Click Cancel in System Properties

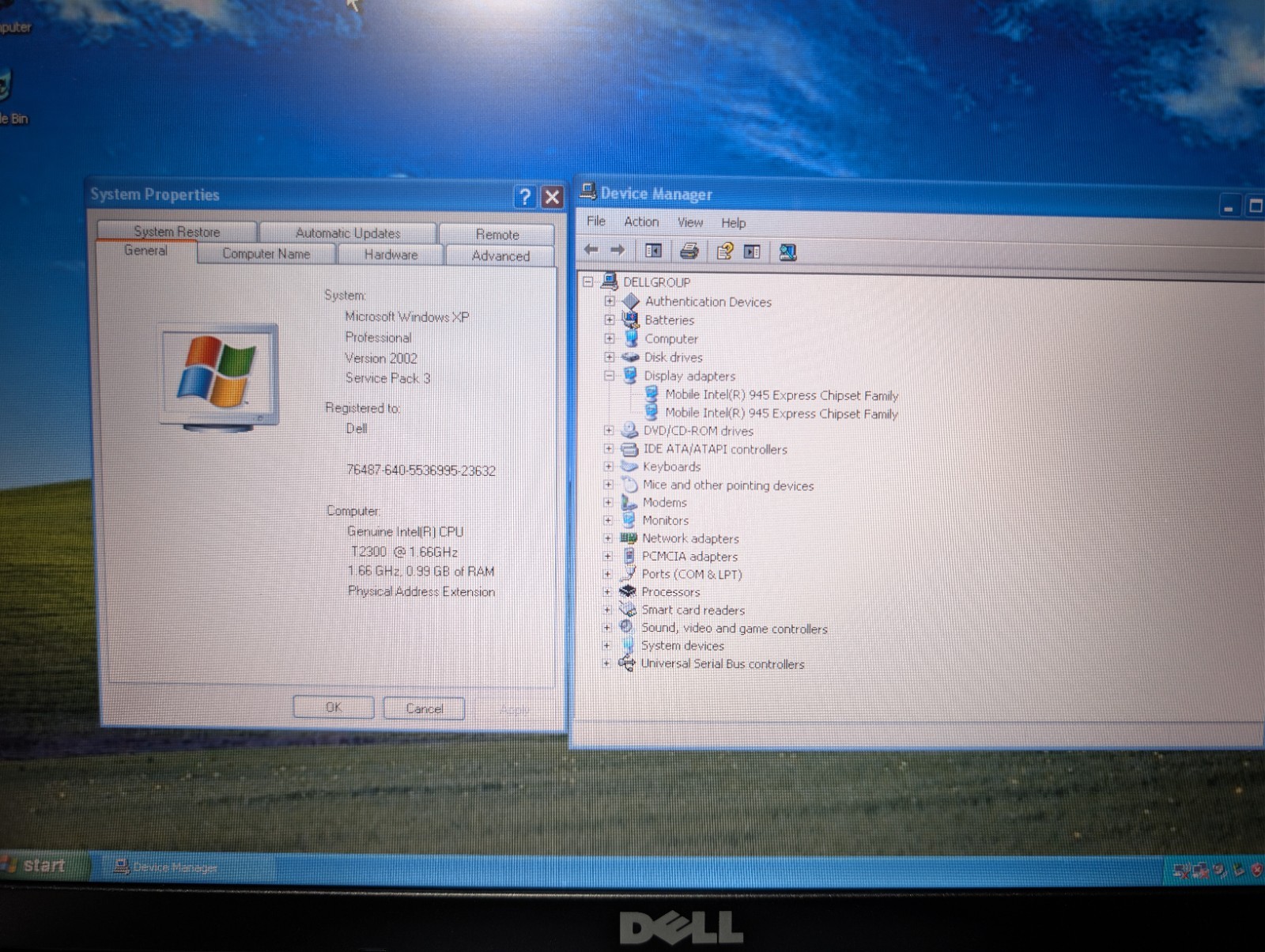[424, 708]
